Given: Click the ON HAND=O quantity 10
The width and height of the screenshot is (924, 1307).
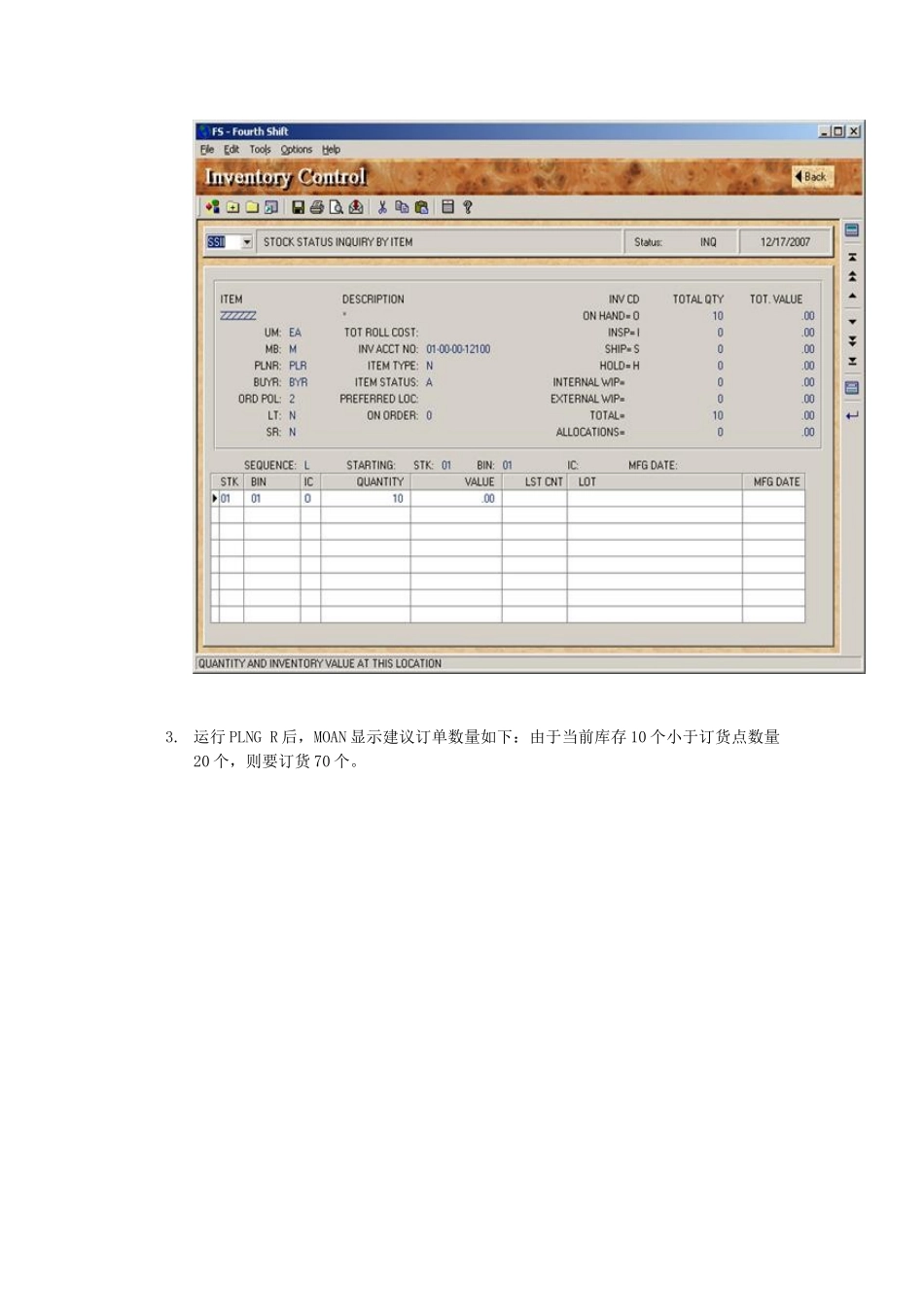Looking at the screenshot, I should pos(718,316).
